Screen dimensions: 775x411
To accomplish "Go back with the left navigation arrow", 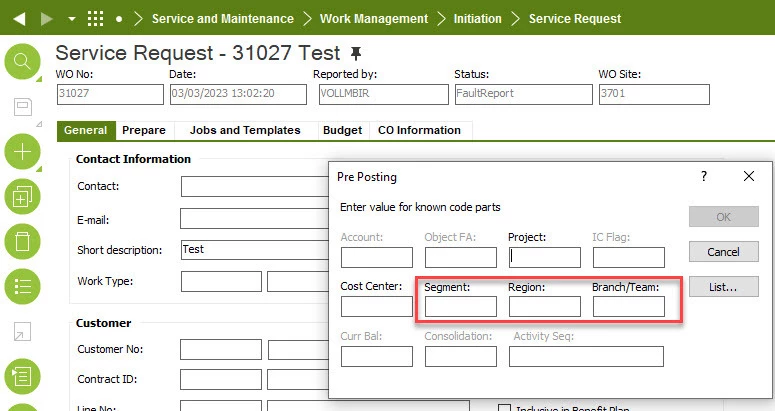I will pos(19,19).
